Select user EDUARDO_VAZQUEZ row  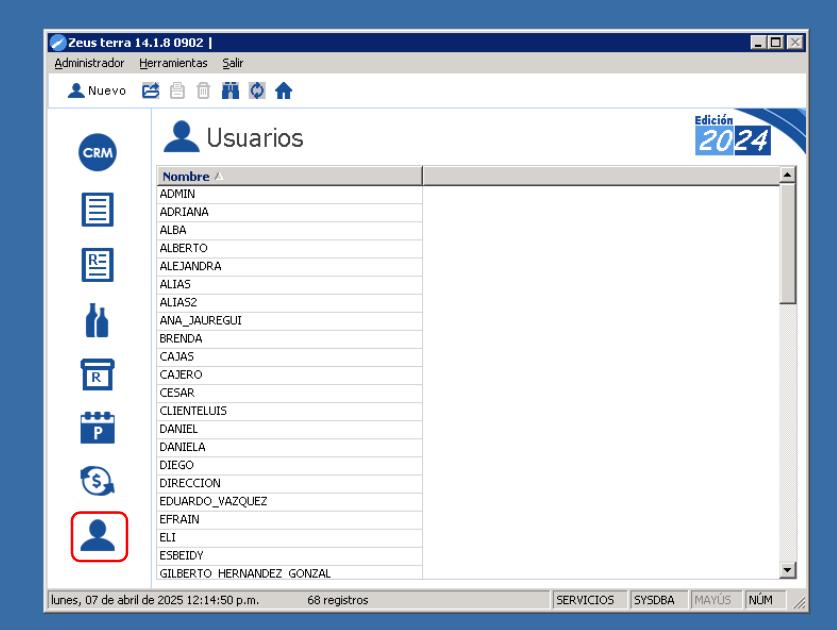pyautogui.click(x=213, y=501)
